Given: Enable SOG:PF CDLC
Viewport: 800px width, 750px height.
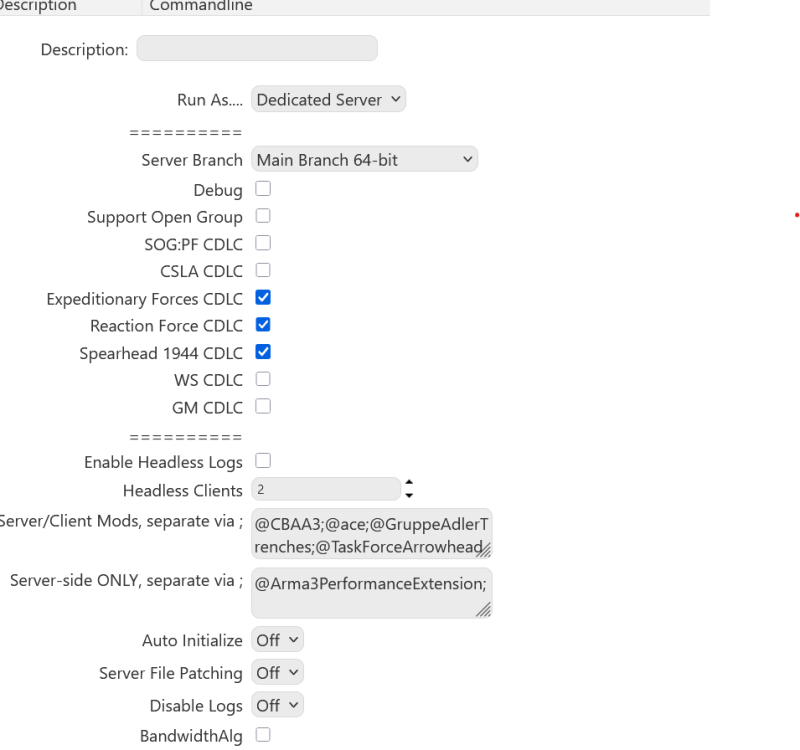Looking at the screenshot, I should [261, 243].
